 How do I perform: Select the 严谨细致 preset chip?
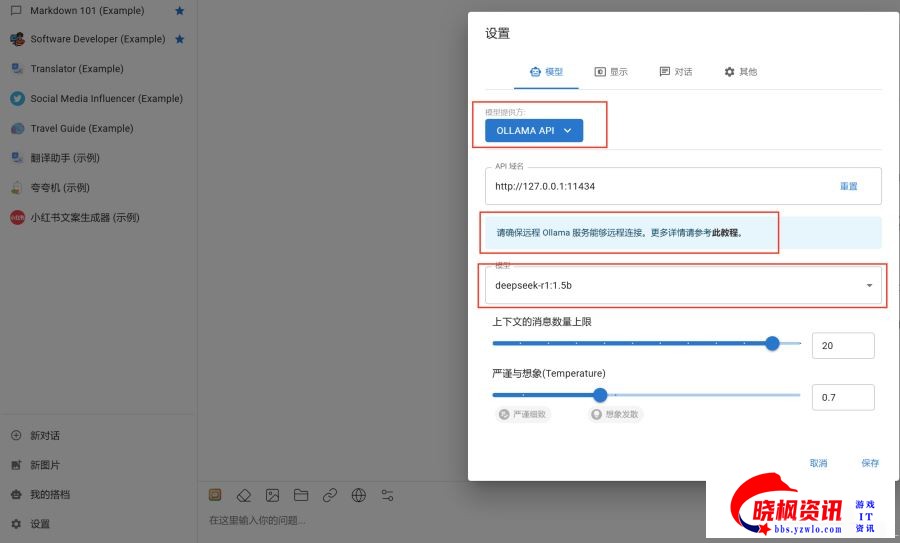click(x=523, y=414)
